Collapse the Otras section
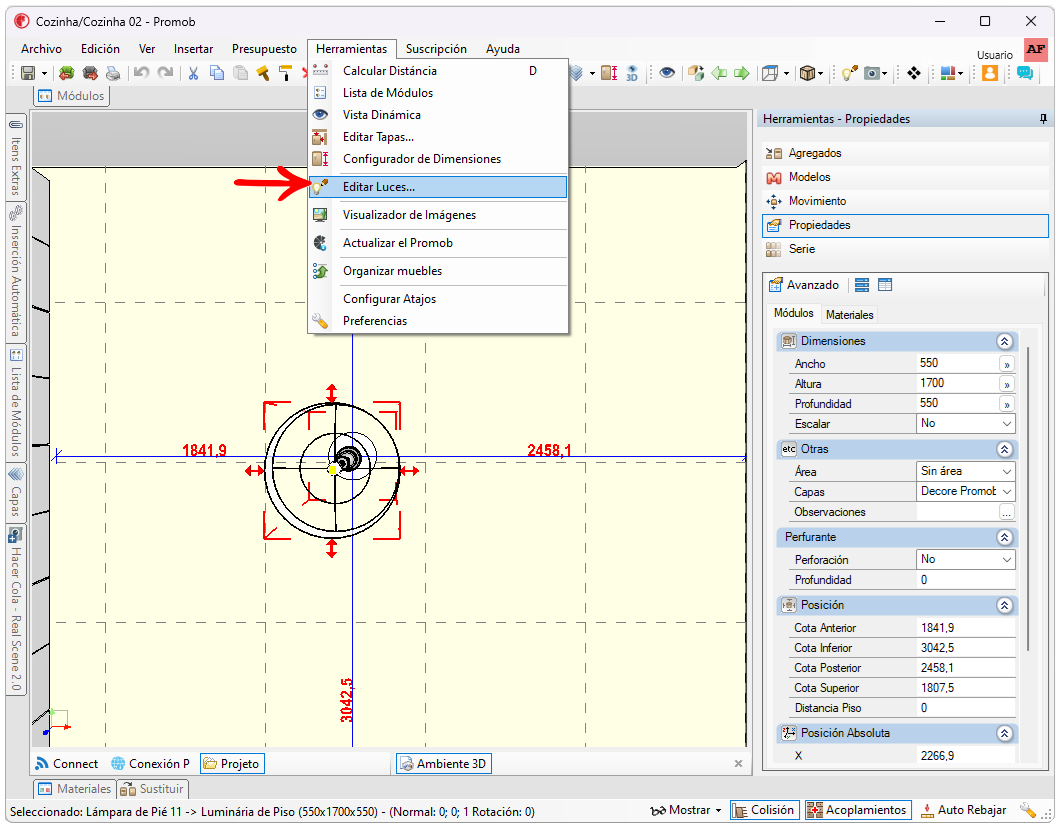The image size is (1060, 830). point(1004,449)
